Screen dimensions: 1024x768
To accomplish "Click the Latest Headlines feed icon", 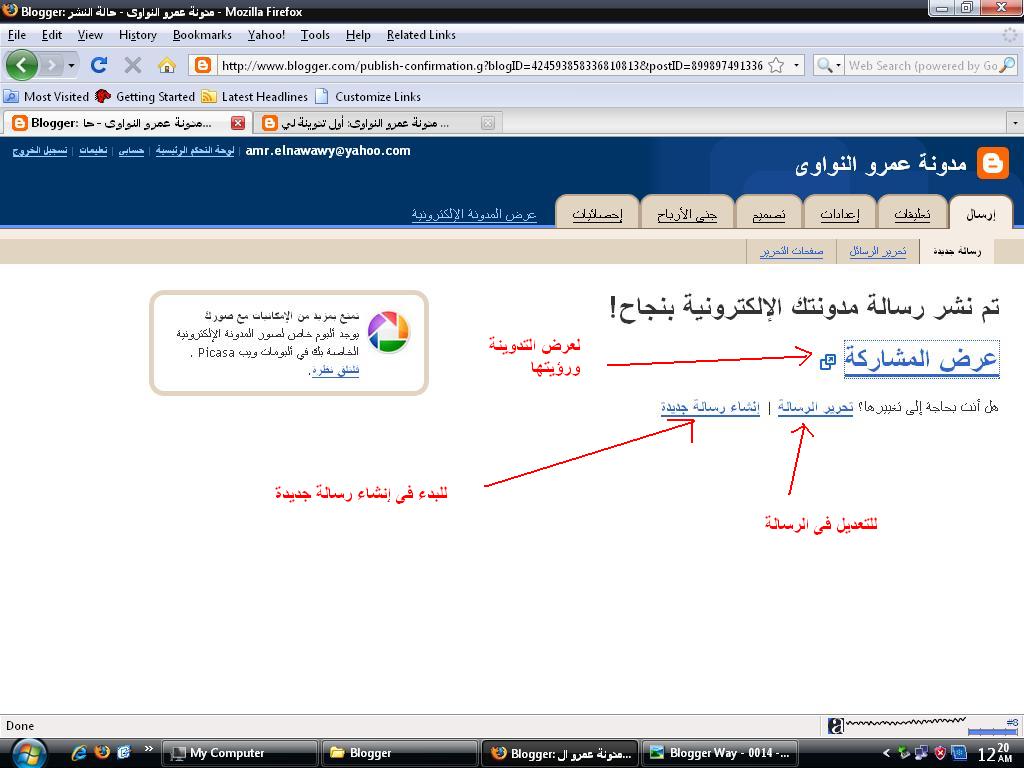I will [209, 97].
